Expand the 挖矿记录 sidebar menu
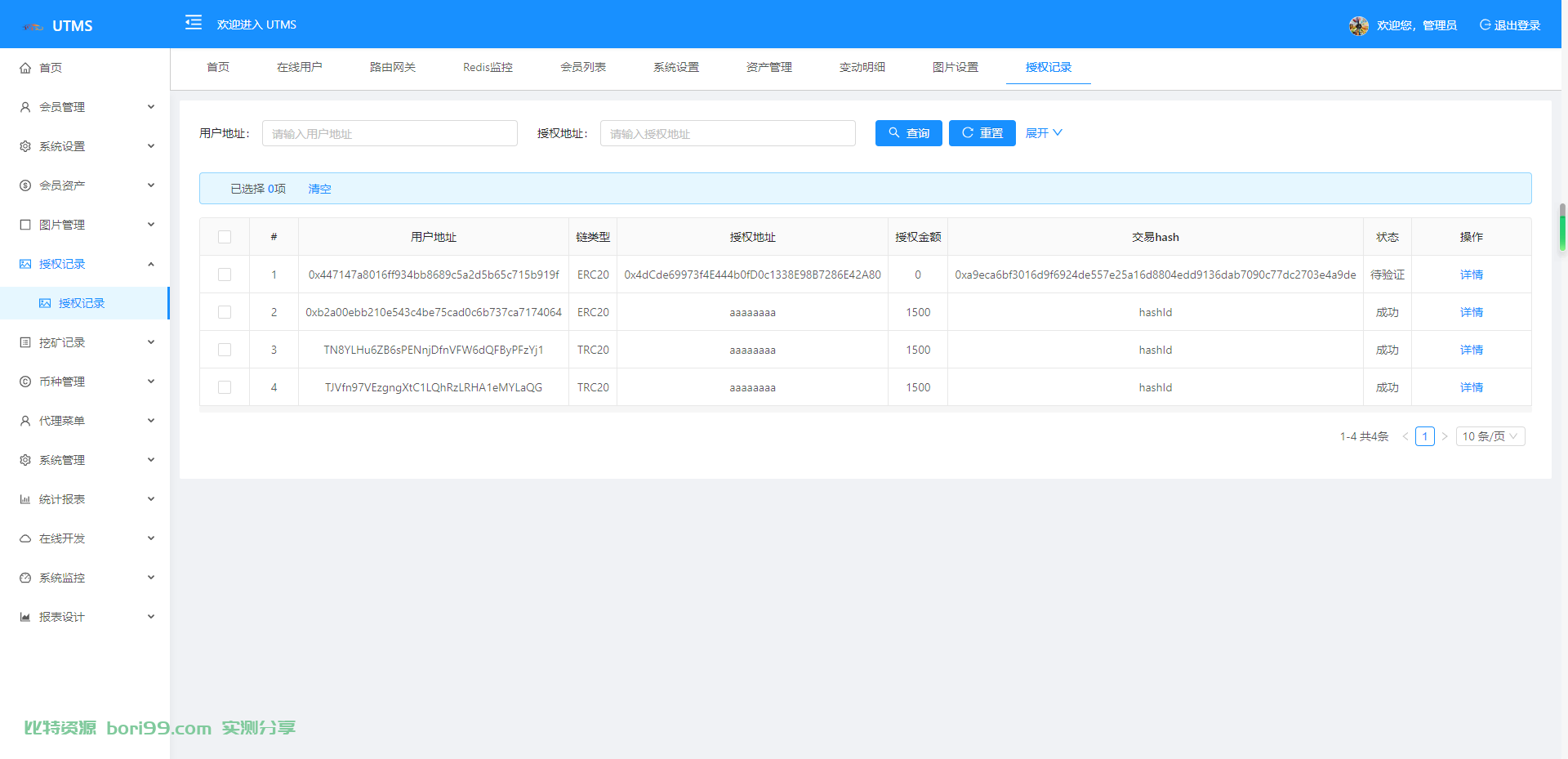Image resolution: width=1568 pixels, height=759 pixels. [85, 342]
